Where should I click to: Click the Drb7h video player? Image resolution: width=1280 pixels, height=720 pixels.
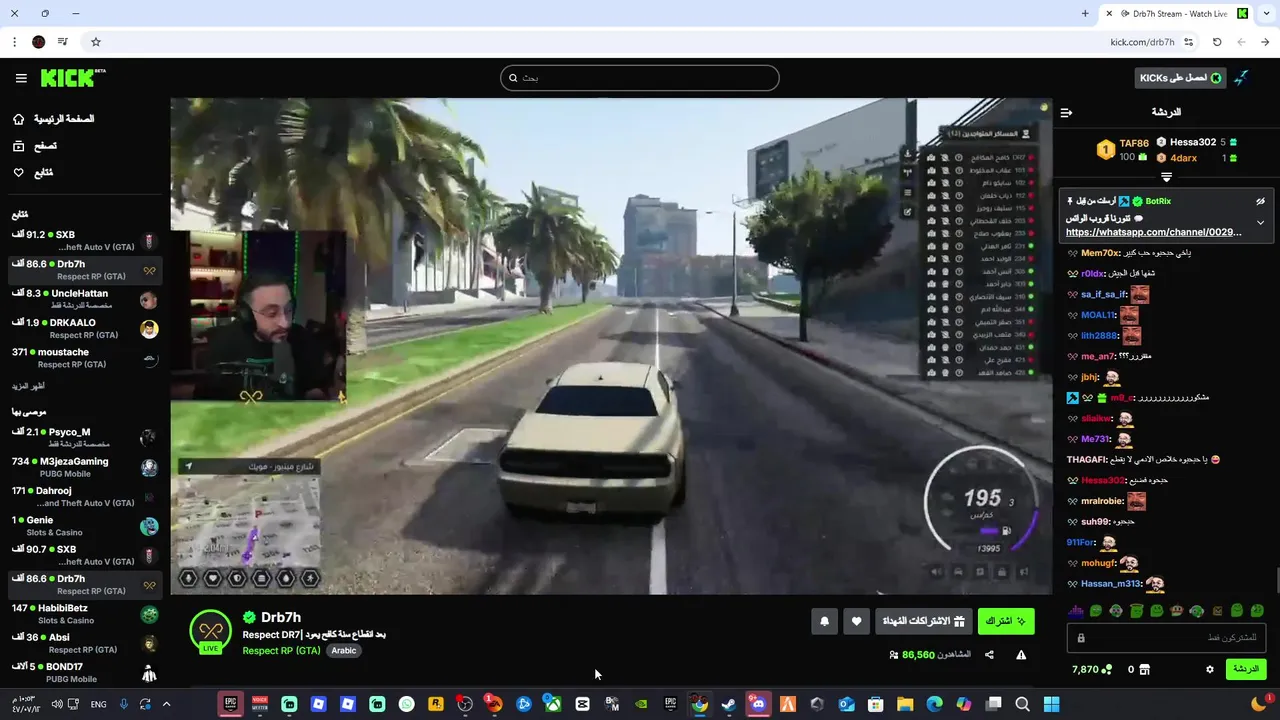click(x=611, y=346)
